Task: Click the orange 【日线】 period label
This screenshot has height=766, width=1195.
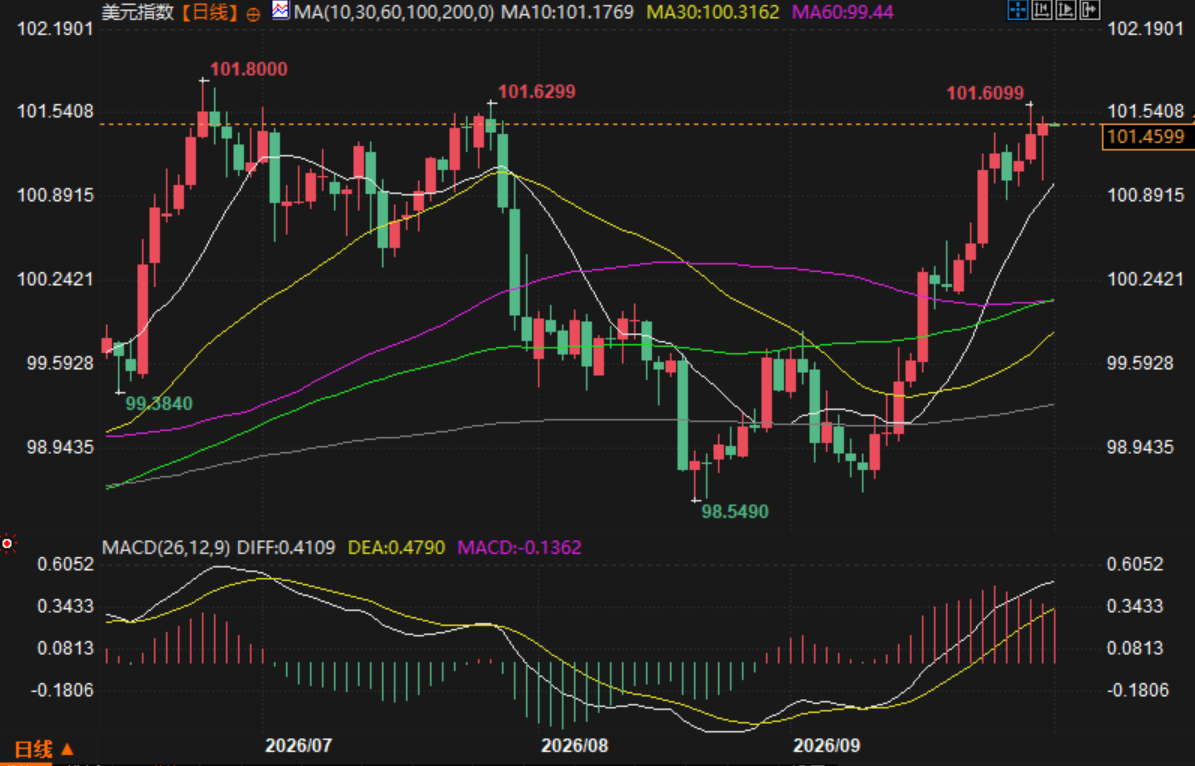Action: pyautogui.click(x=209, y=13)
